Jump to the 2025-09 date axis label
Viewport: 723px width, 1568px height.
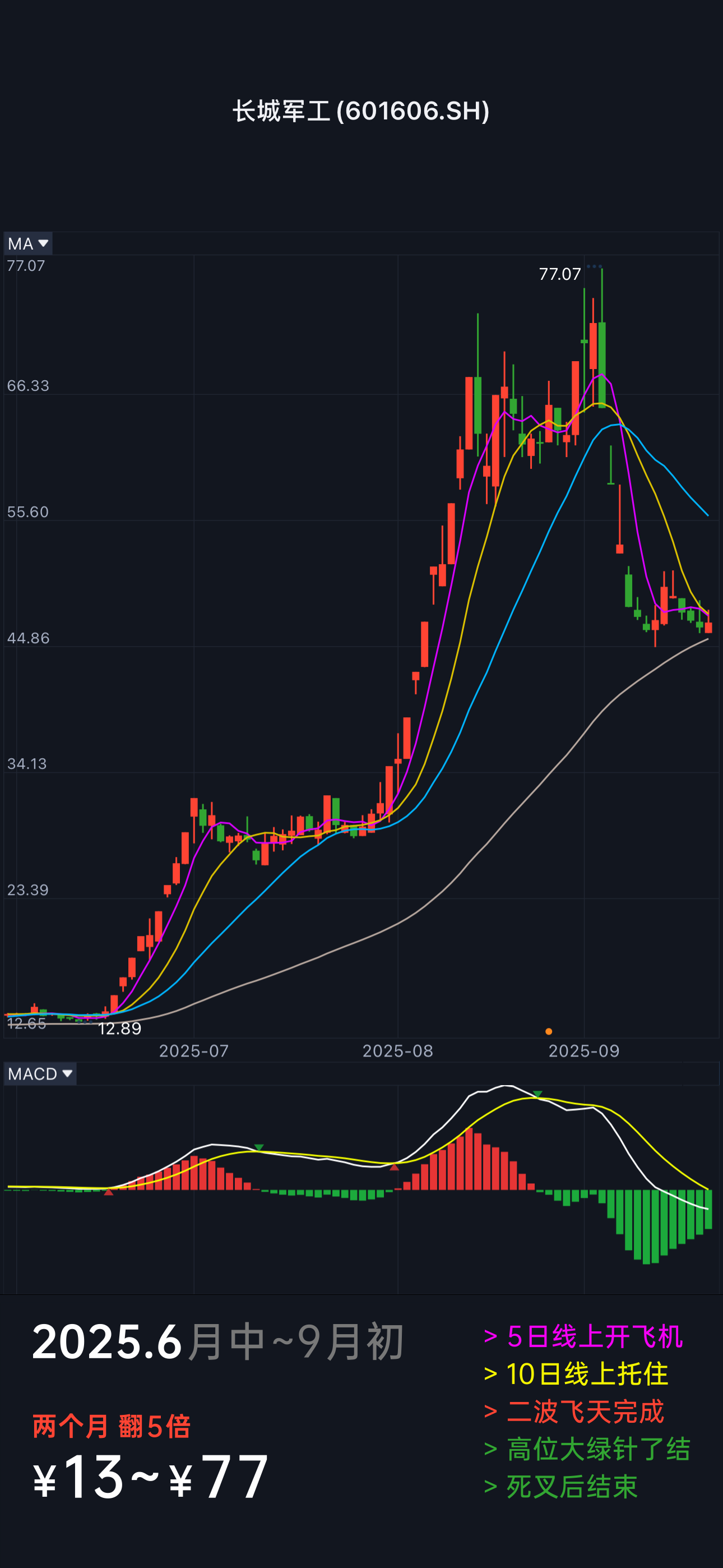point(583,1051)
